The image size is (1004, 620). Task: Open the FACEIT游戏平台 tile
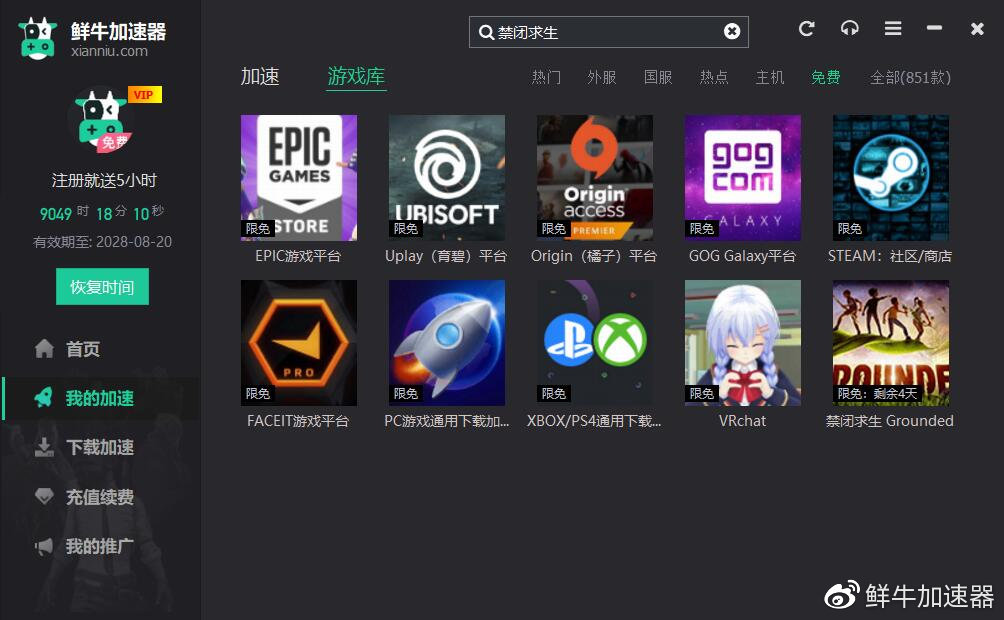point(298,343)
